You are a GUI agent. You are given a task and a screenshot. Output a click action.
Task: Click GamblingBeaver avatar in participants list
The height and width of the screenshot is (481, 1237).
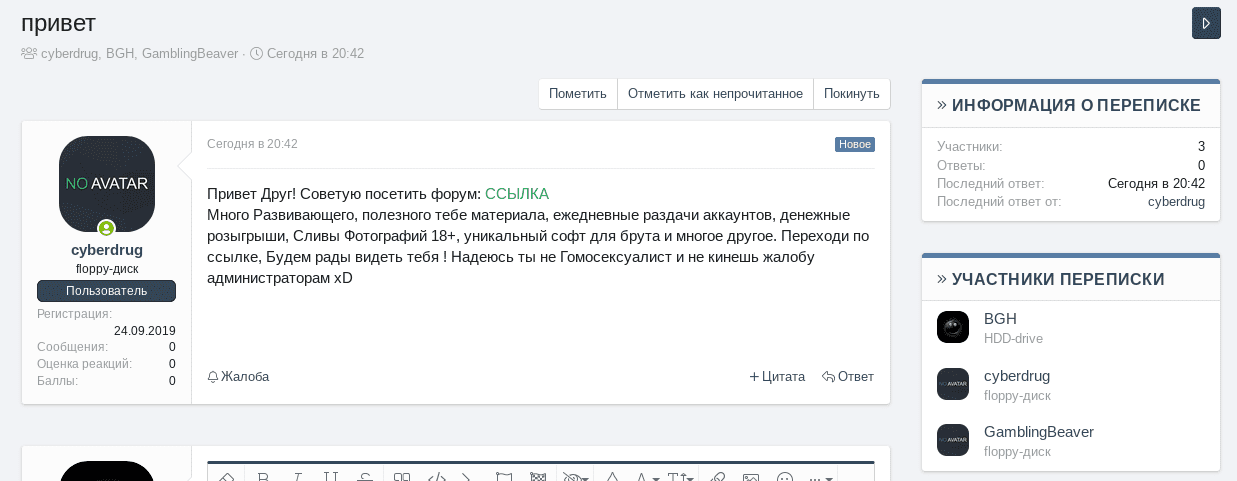pyautogui.click(x=953, y=440)
